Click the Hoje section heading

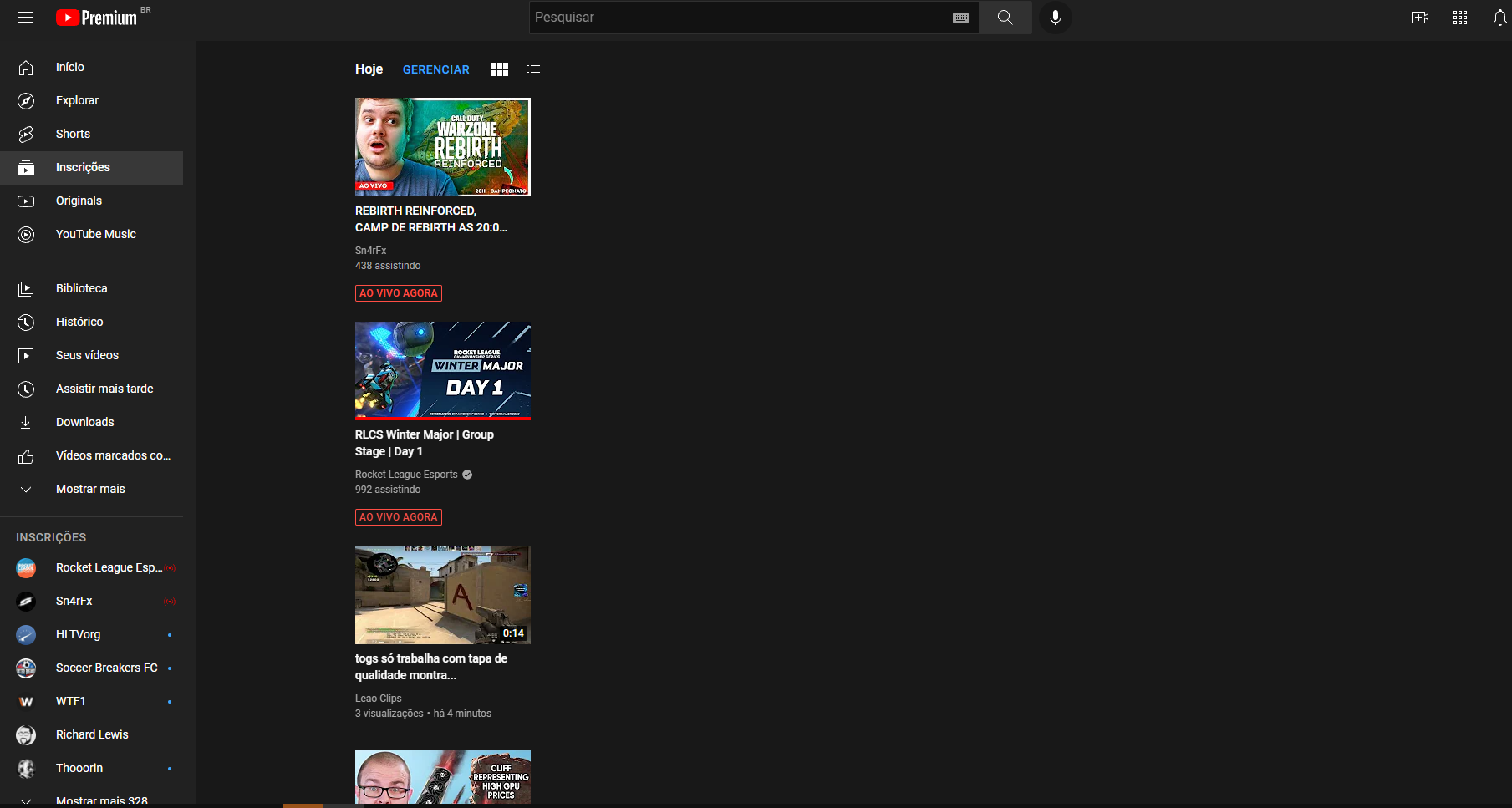coord(369,69)
